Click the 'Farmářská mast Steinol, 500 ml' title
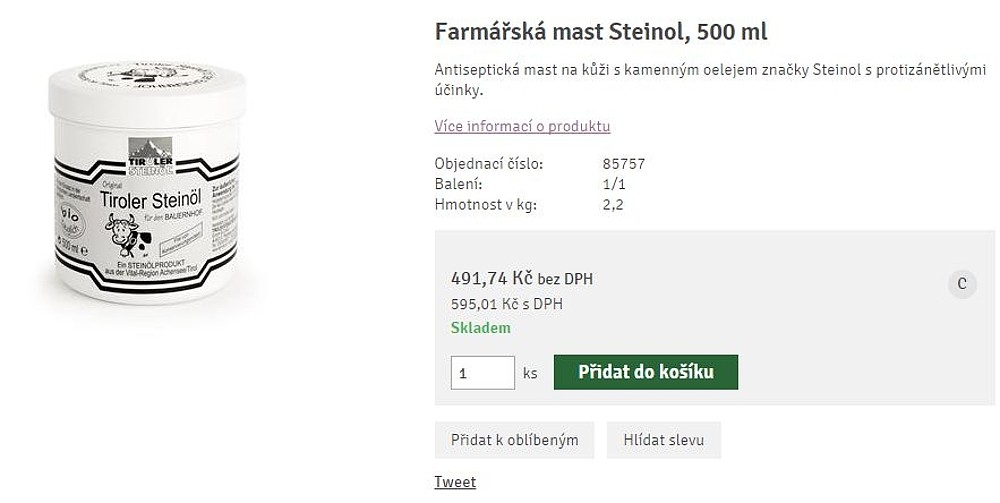The image size is (1000, 503). click(601, 31)
